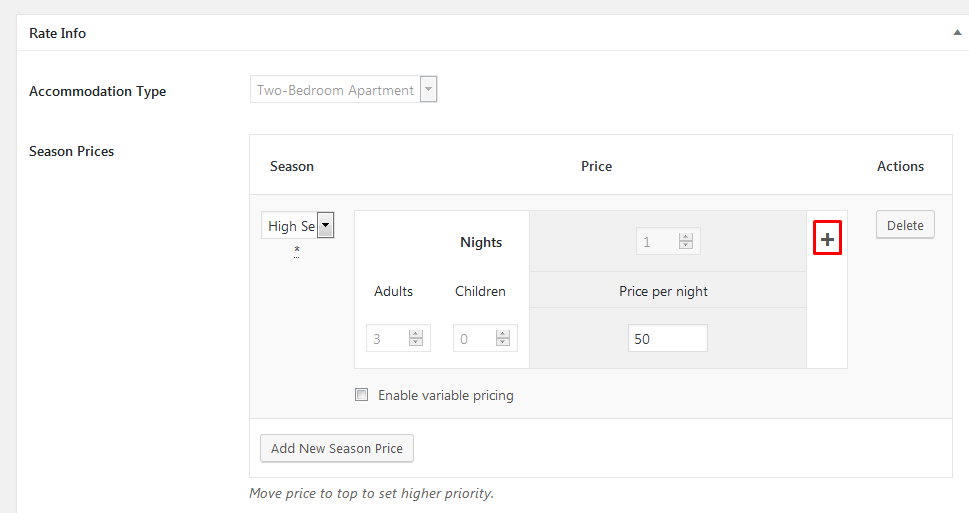The image size is (969, 513).
Task: Click inside the Adults number field
Action: click(386, 339)
